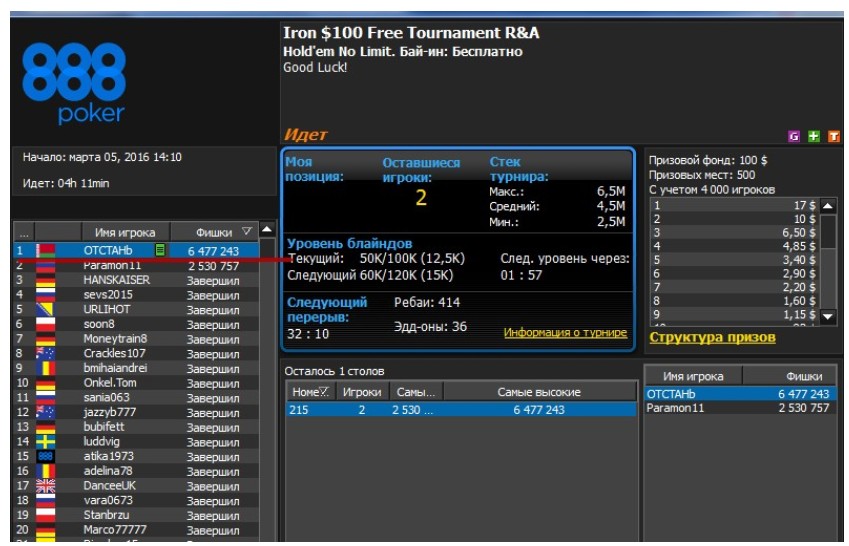This screenshot has height=546, width=849.
Task: Click the first place prize 17 $
Action: [x=805, y=205]
